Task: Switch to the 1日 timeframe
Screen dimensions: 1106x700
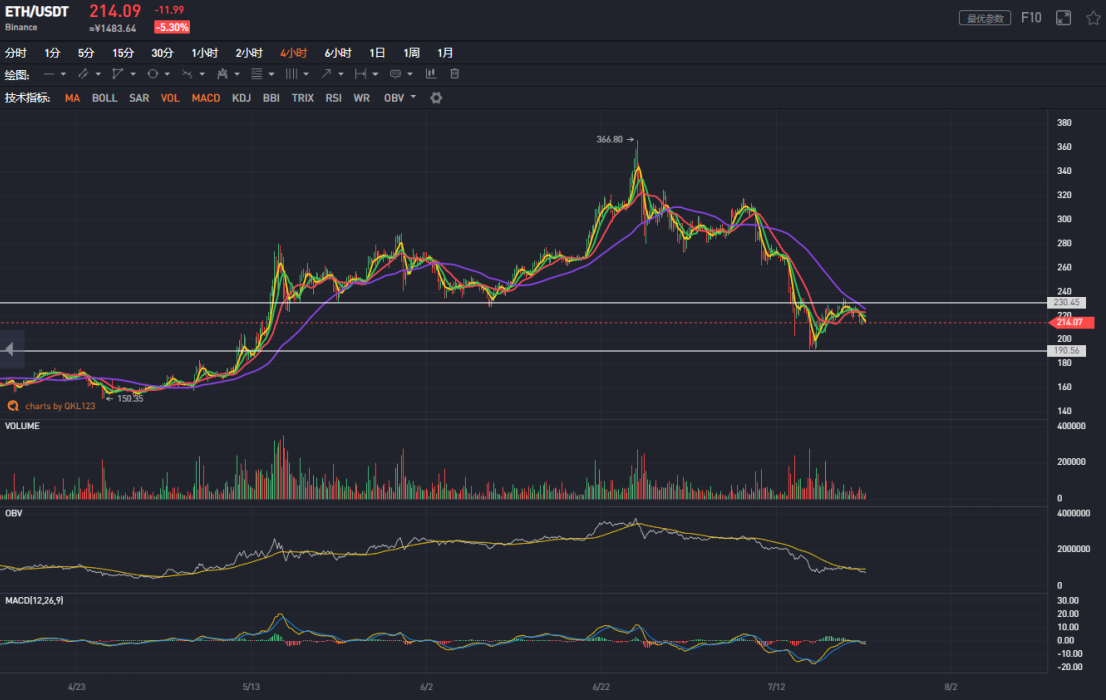Action: pyautogui.click(x=377, y=53)
